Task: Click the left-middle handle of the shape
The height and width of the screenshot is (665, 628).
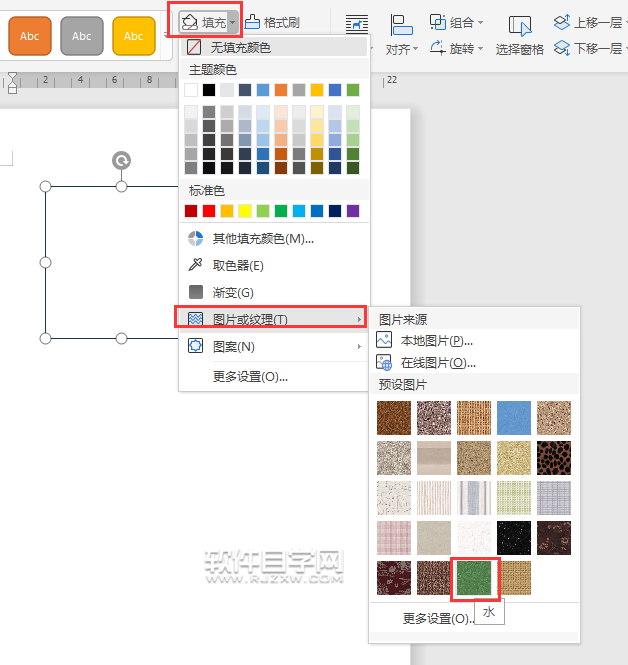Action: [45, 263]
